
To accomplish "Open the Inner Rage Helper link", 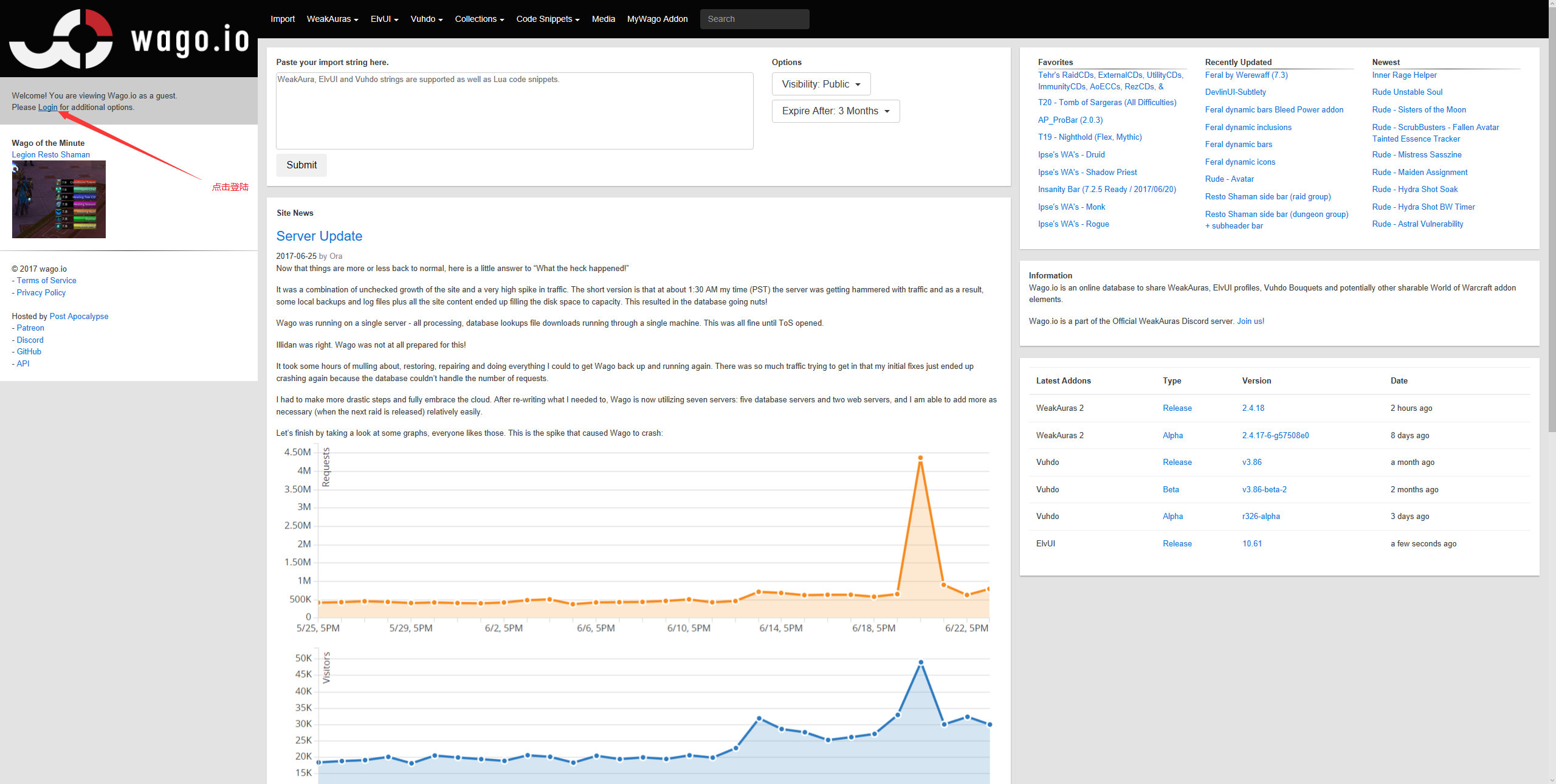I will [1404, 75].
